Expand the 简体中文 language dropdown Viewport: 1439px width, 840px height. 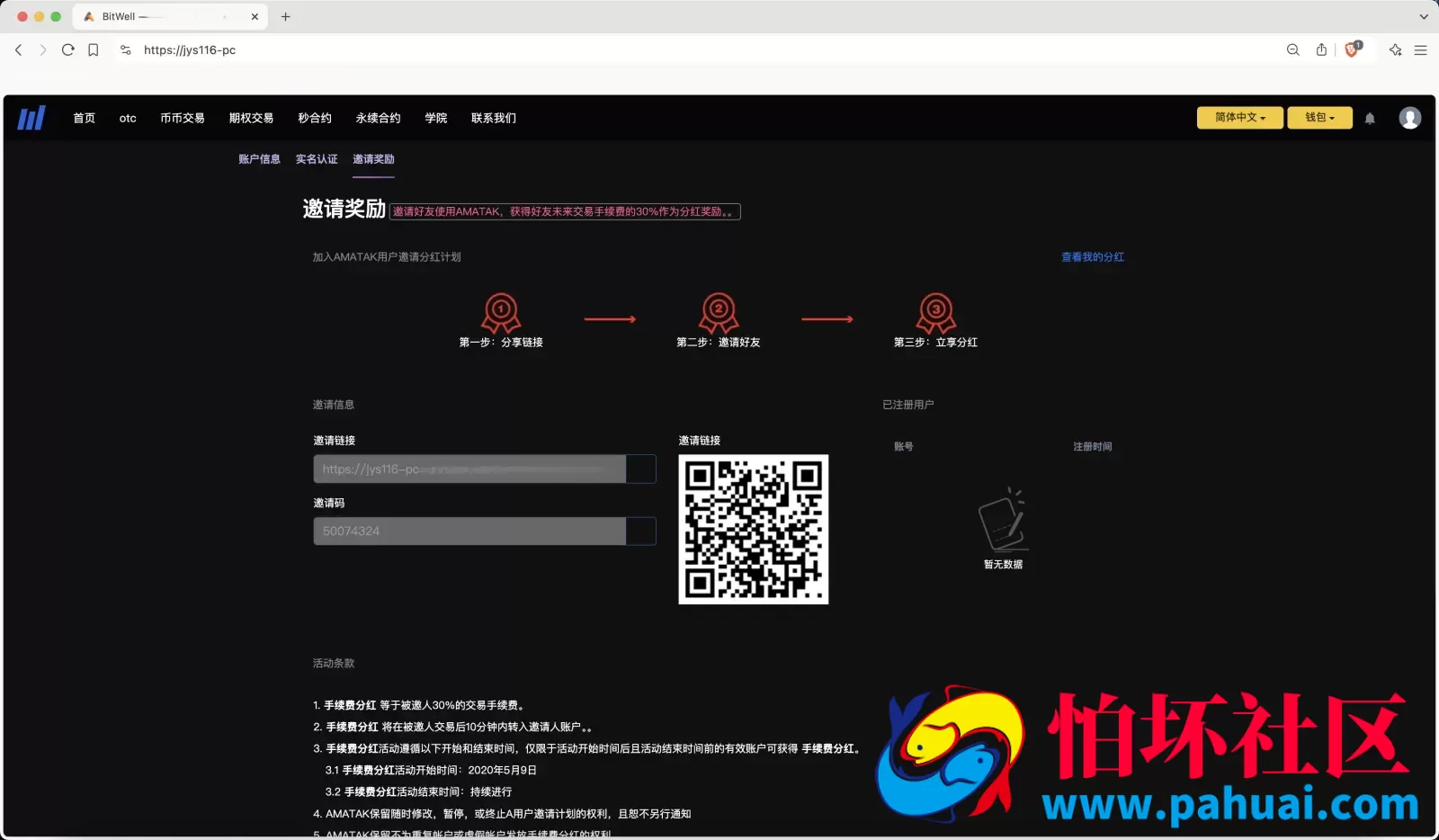[x=1239, y=118]
